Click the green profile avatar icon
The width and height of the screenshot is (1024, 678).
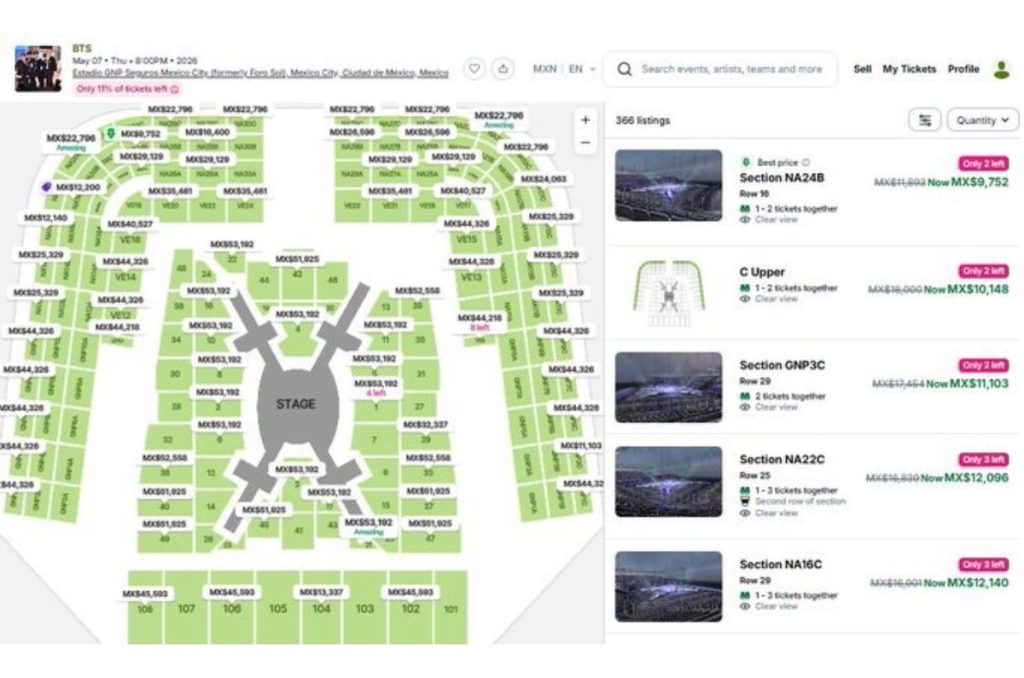click(x=1001, y=69)
